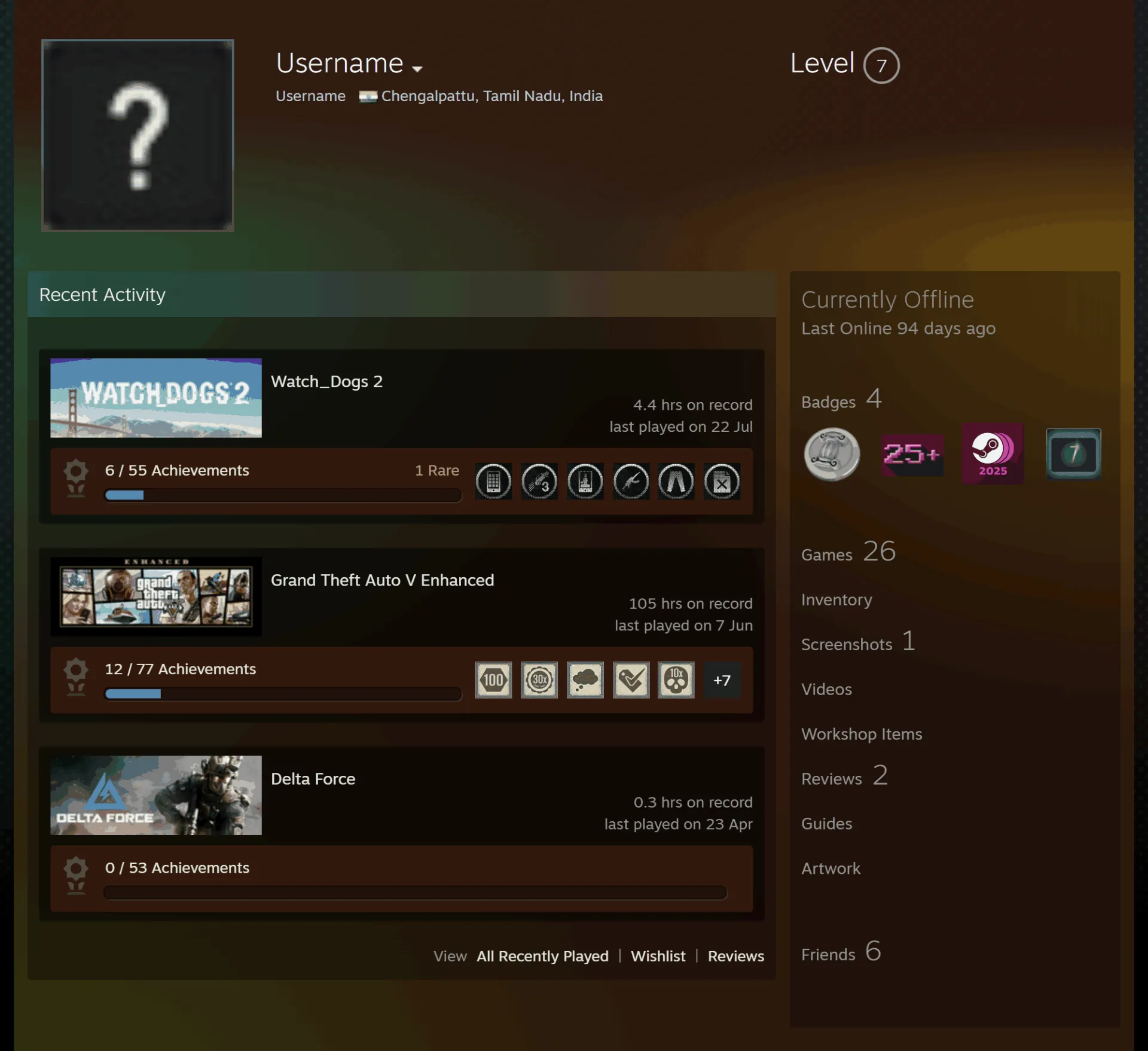Click the Steam 2025 badge

pos(993,454)
